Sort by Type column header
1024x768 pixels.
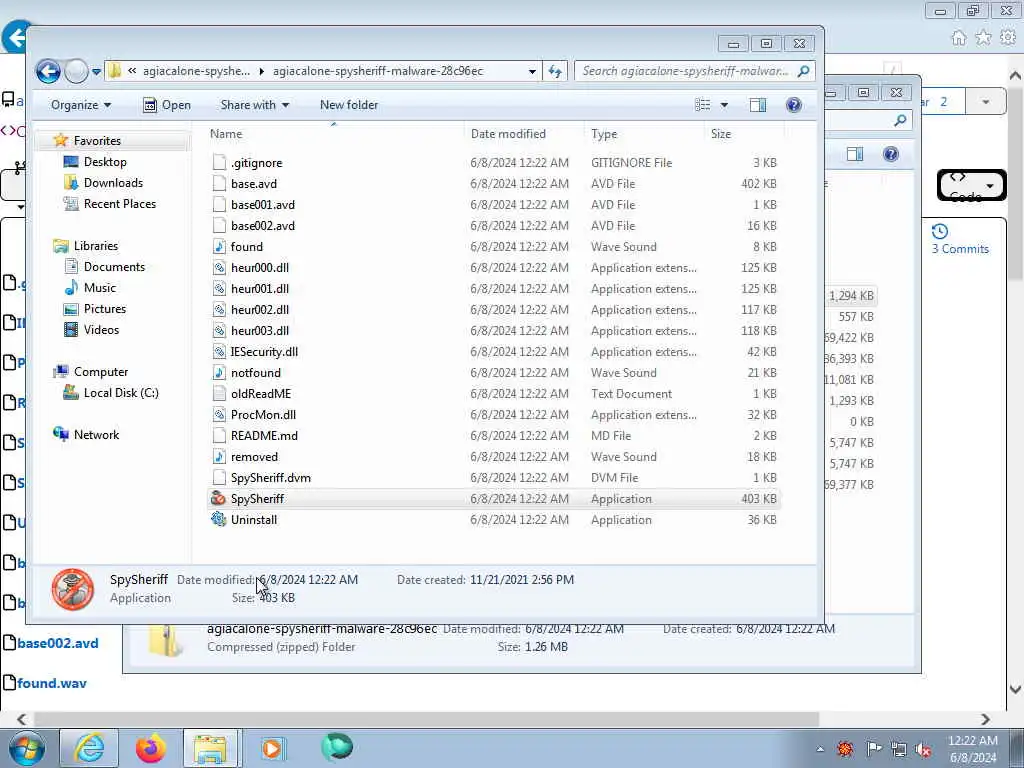point(604,133)
